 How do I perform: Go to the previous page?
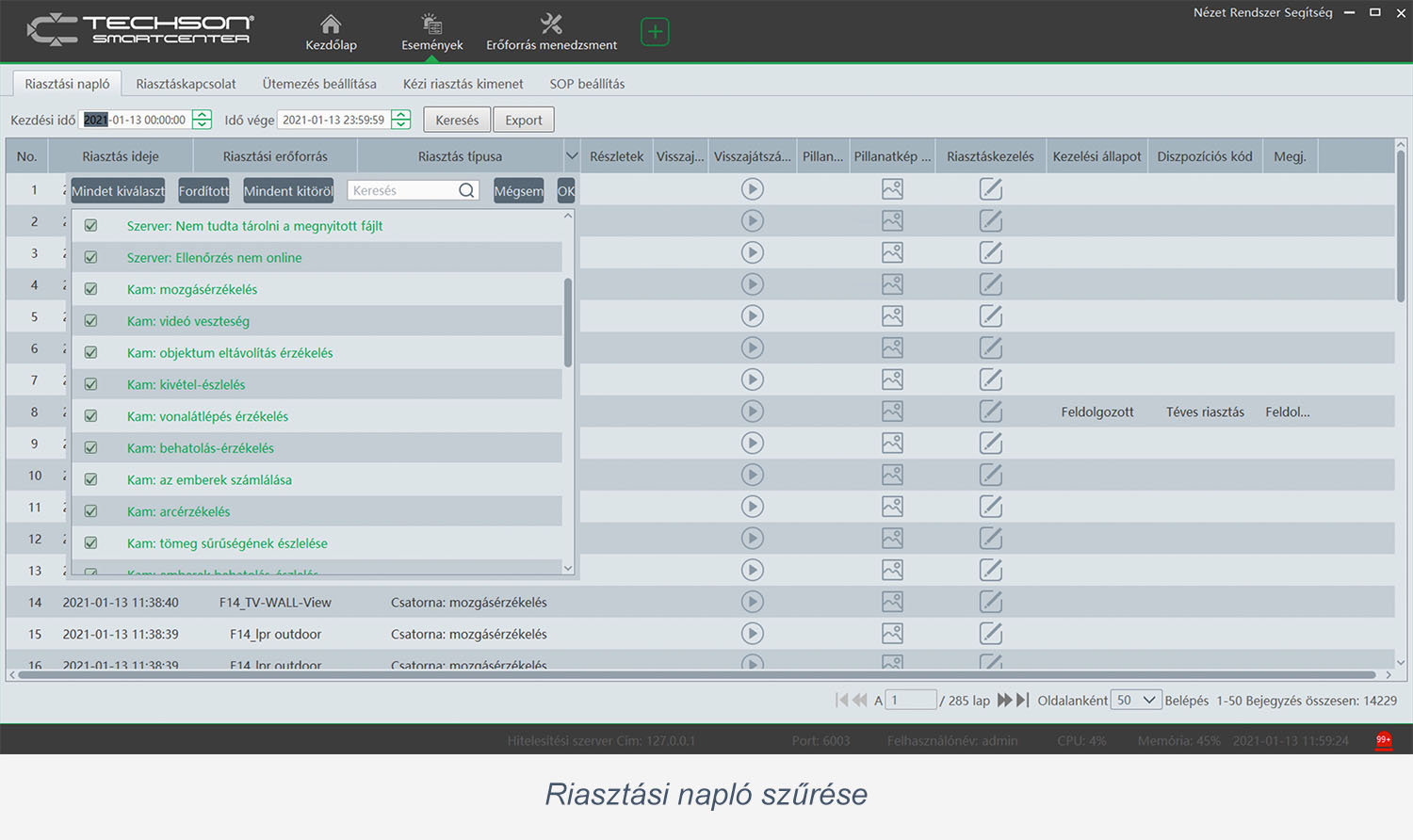[x=859, y=700]
